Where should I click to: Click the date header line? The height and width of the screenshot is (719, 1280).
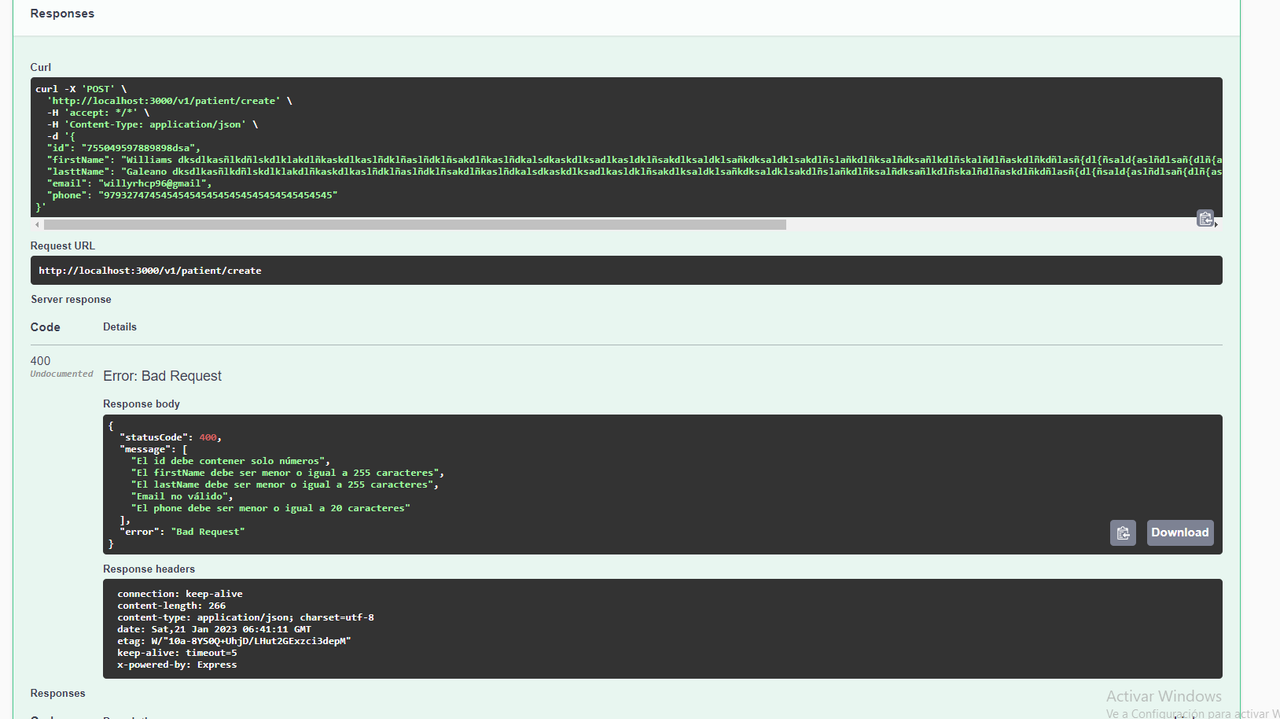[x=214, y=629]
